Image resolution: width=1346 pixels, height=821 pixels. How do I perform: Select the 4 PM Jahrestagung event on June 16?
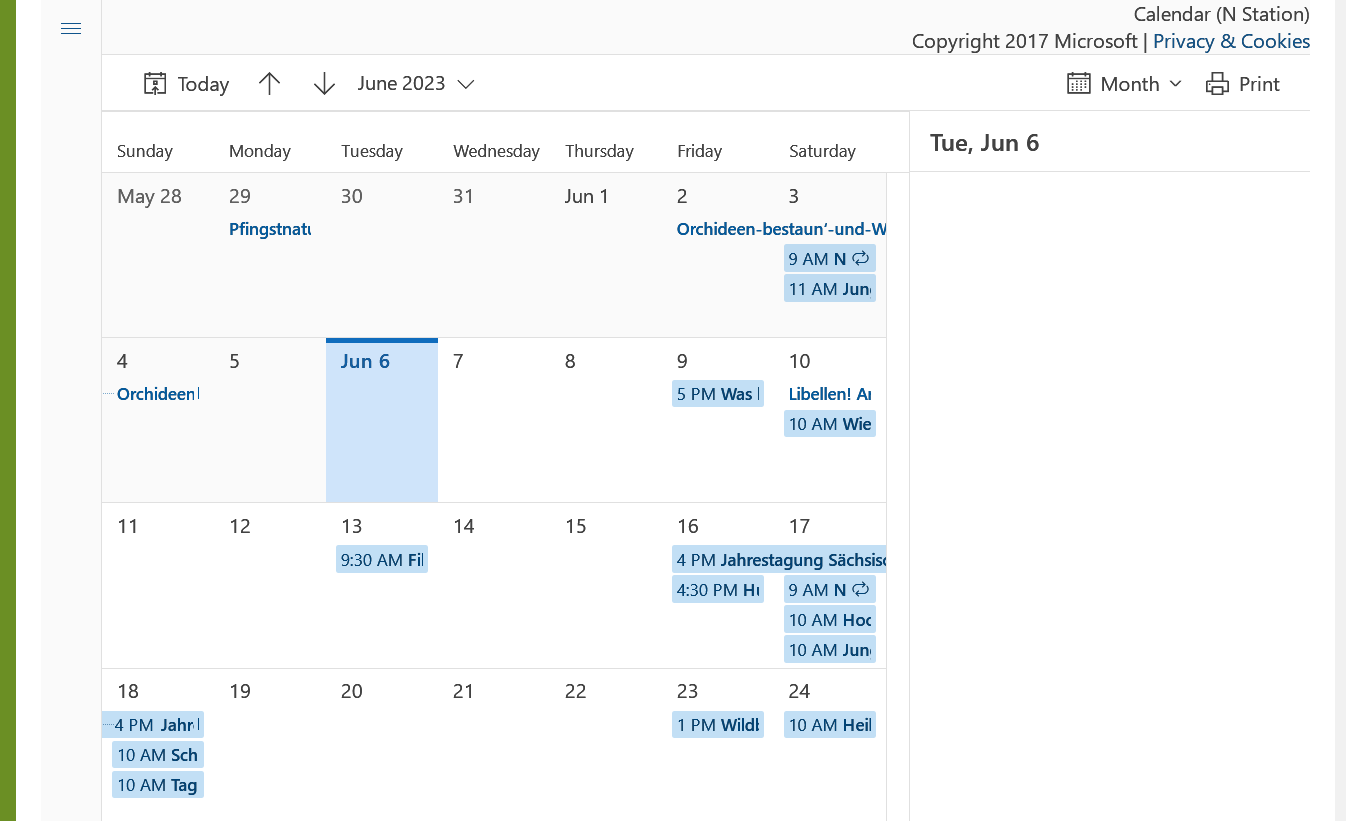(x=780, y=560)
